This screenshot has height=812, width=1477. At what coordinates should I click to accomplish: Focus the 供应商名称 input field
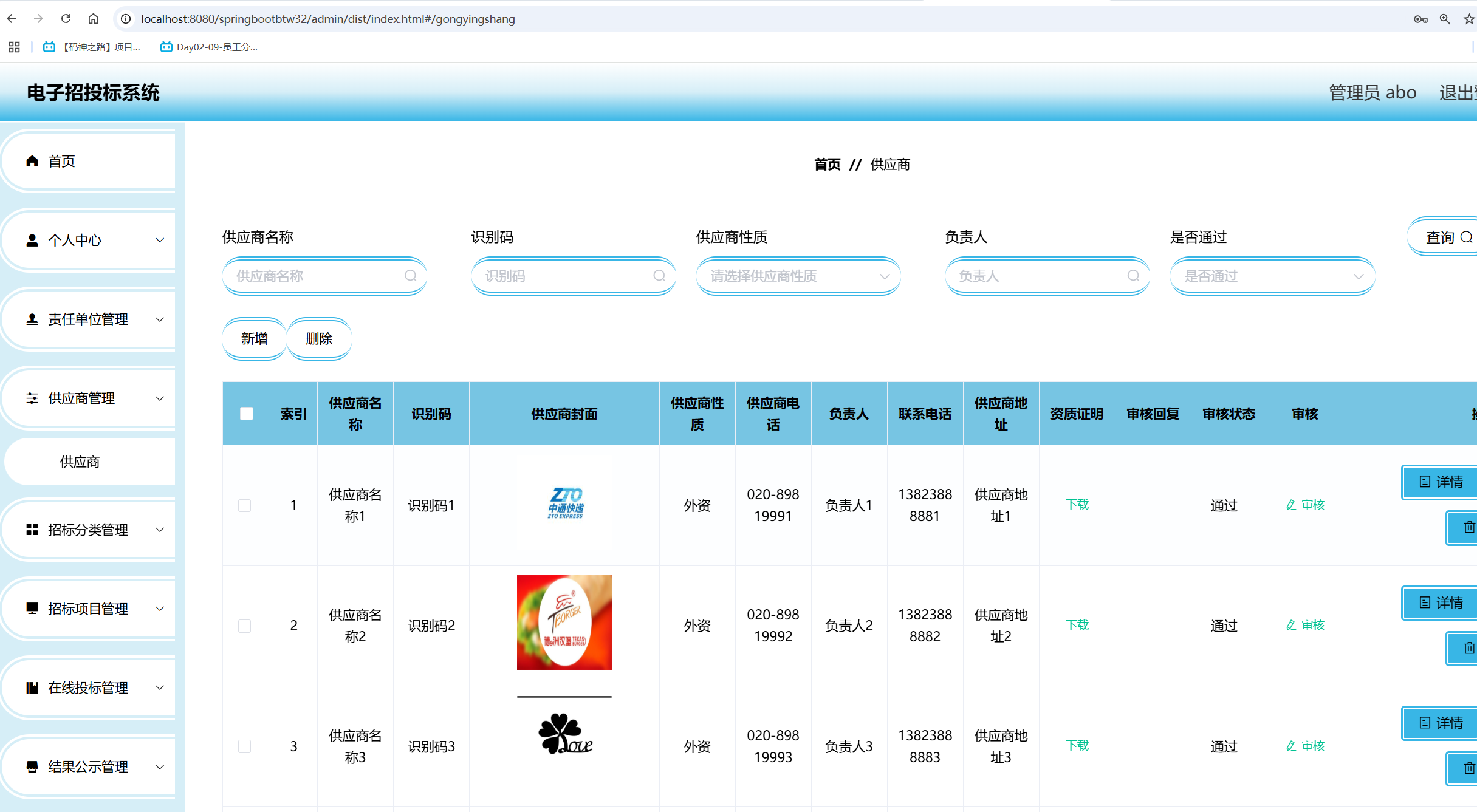[324, 276]
